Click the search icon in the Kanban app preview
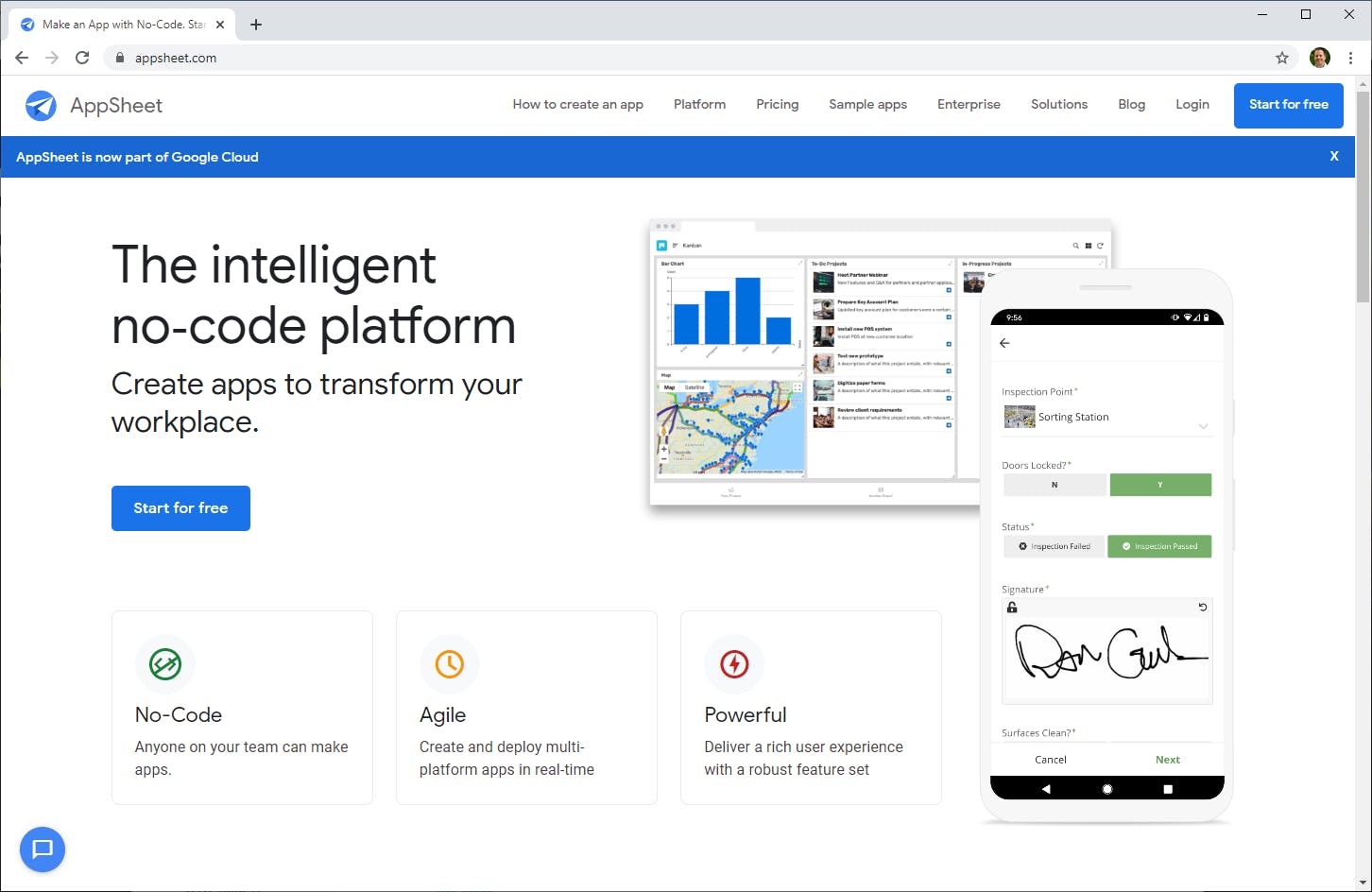Image resolution: width=1372 pixels, height=892 pixels. pyautogui.click(x=1075, y=245)
